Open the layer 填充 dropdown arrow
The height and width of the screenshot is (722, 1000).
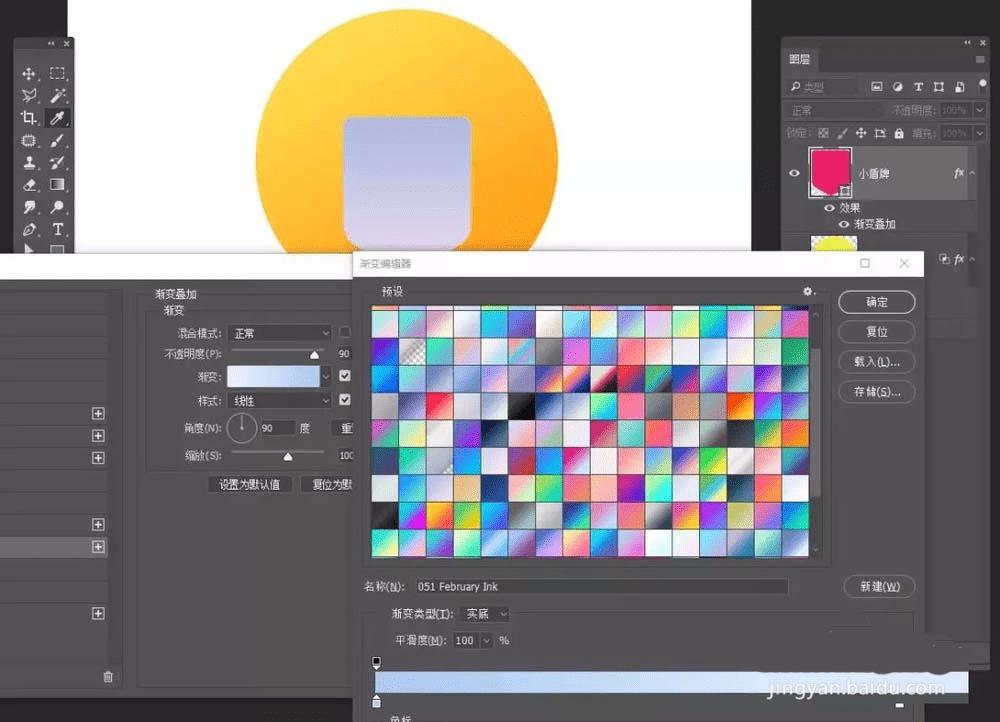(980, 133)
